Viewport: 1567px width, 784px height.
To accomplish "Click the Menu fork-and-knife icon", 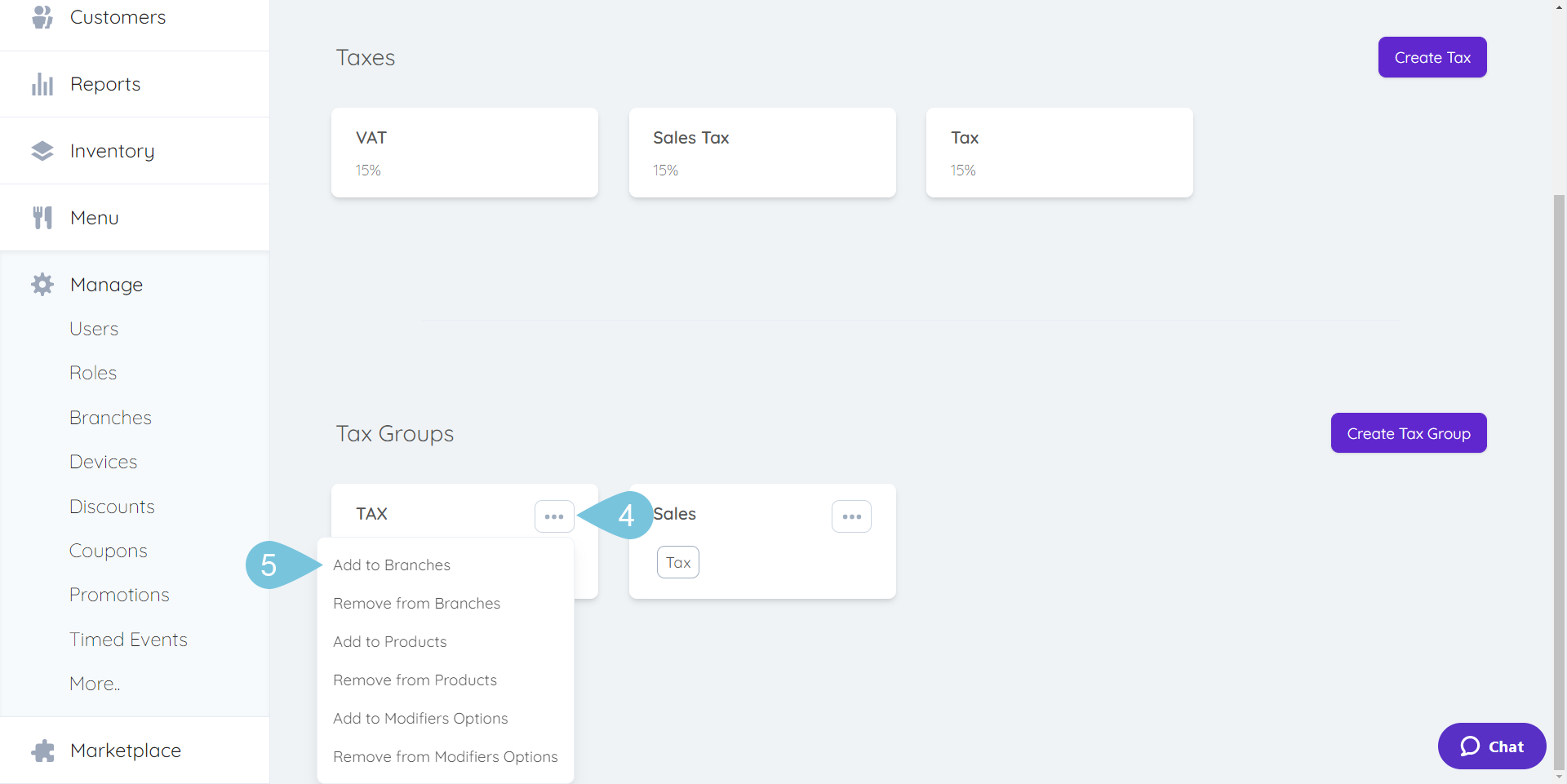I will pos(42,218).
